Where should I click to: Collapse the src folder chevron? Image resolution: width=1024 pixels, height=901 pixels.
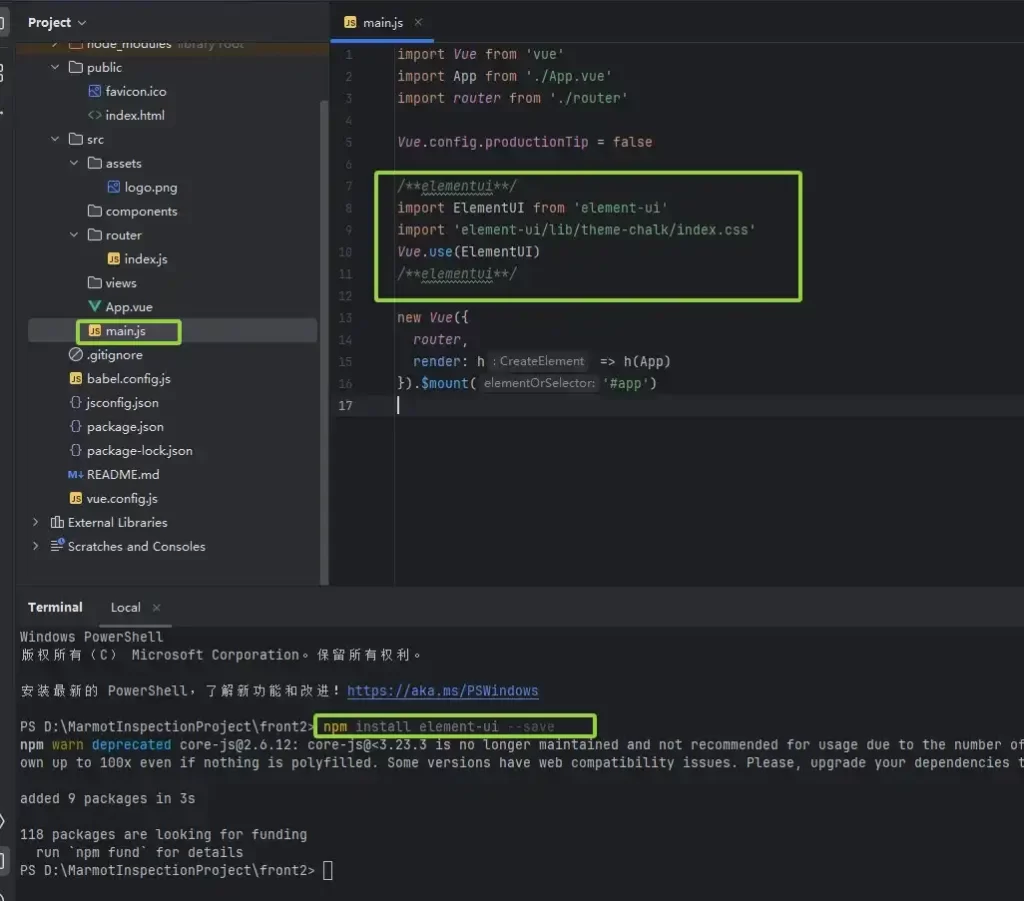click(x=56, y=140)
